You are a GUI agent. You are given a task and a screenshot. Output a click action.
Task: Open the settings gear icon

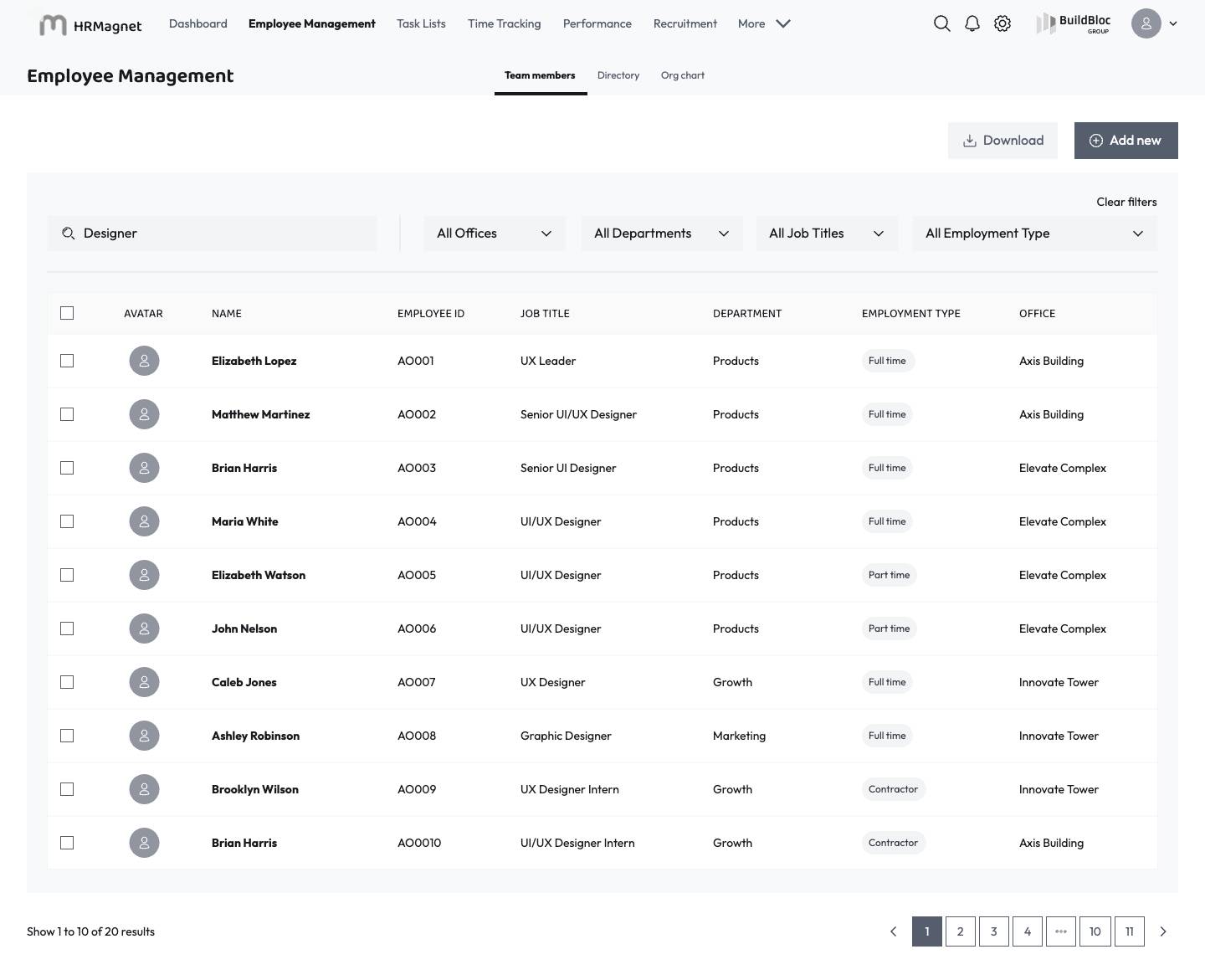1002,23
